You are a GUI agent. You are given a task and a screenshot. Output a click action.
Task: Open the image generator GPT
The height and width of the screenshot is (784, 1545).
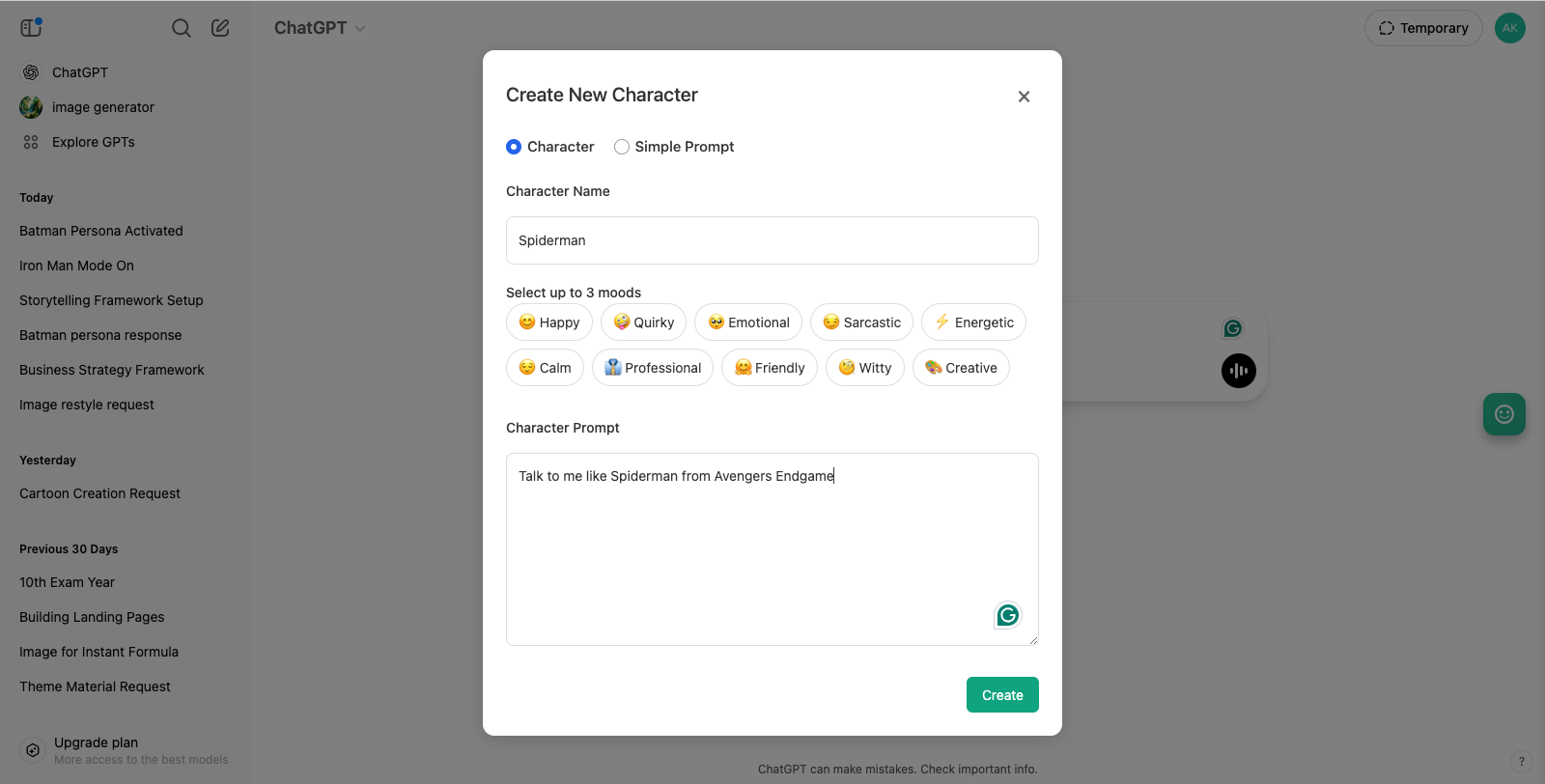102,107
